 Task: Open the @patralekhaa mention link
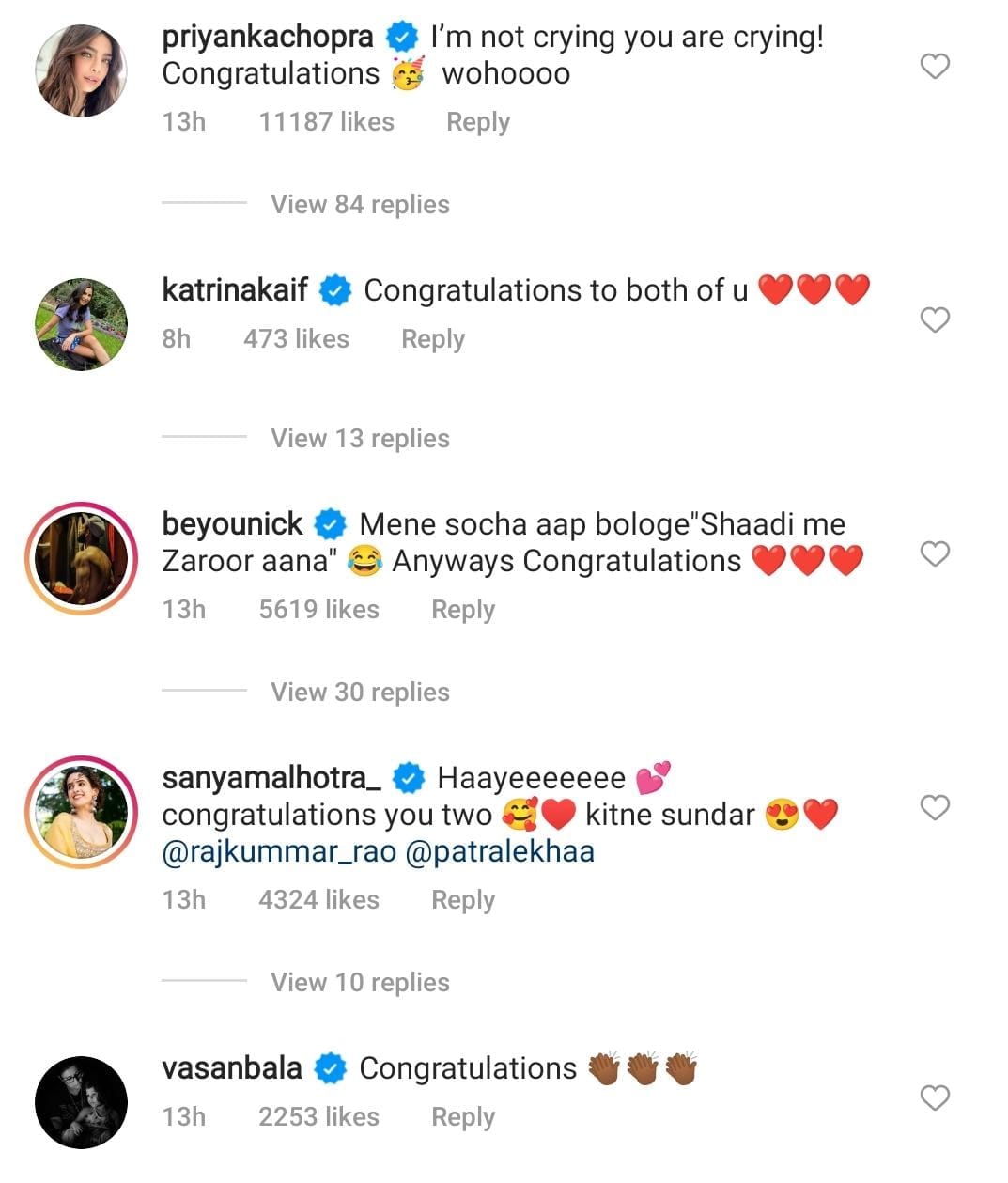click(500, 852)
